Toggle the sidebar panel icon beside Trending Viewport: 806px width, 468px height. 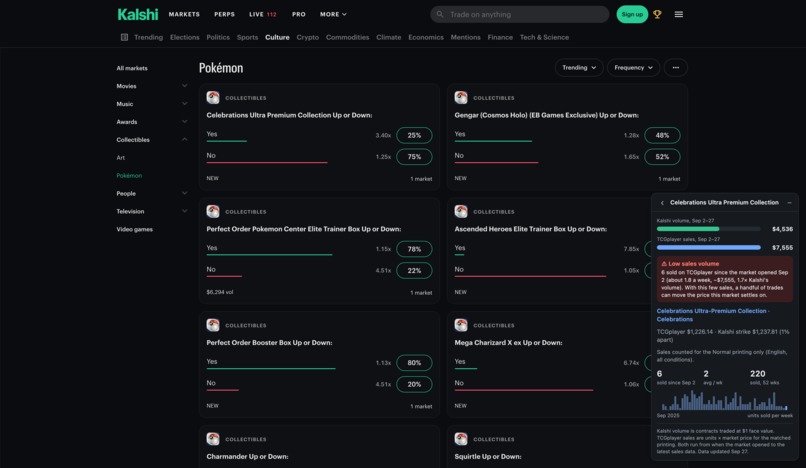[124, 37]
